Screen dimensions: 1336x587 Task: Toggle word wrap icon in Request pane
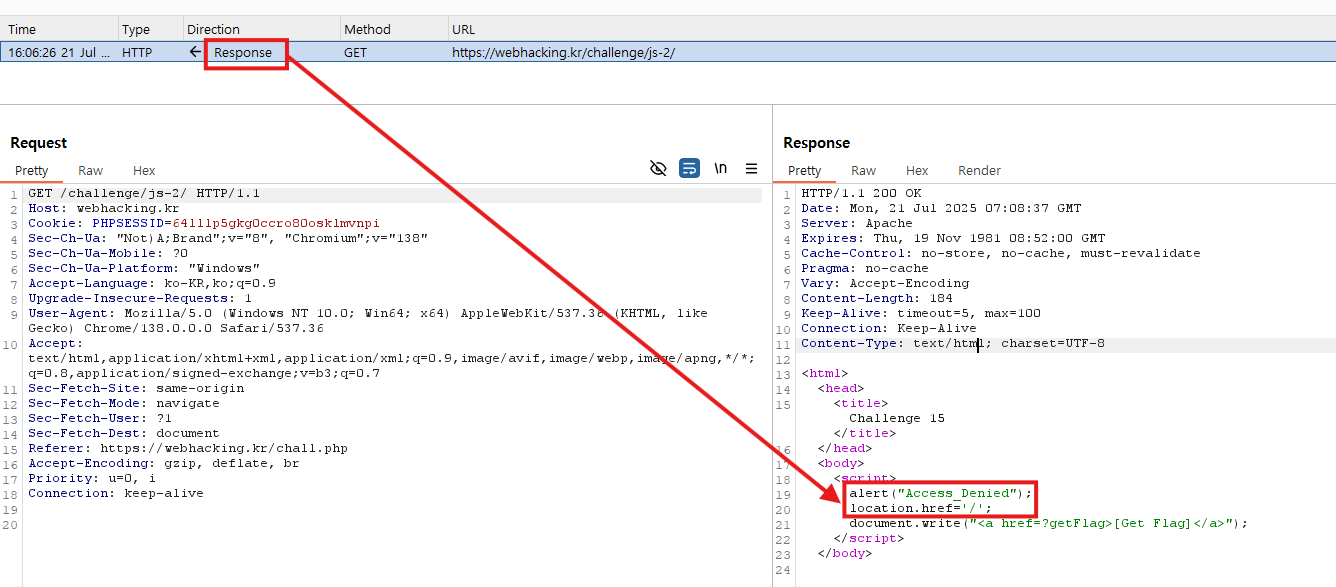click(689, 168)
